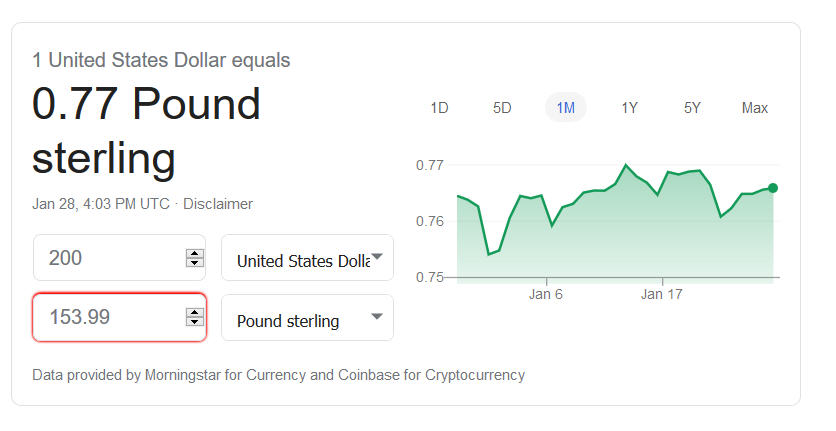Click the 0.77 Pound sterling result text

tap(147, 130)
